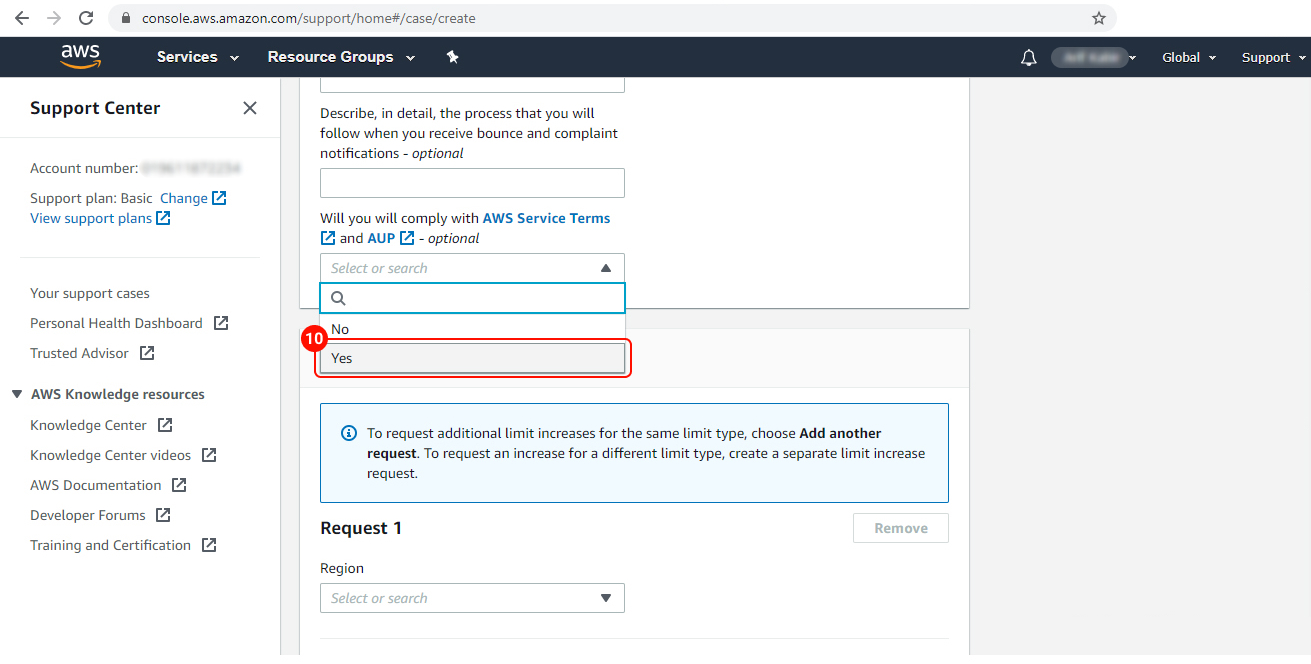
Task: Click the pin shortcut icon in navbar
Action: [452, 57]
